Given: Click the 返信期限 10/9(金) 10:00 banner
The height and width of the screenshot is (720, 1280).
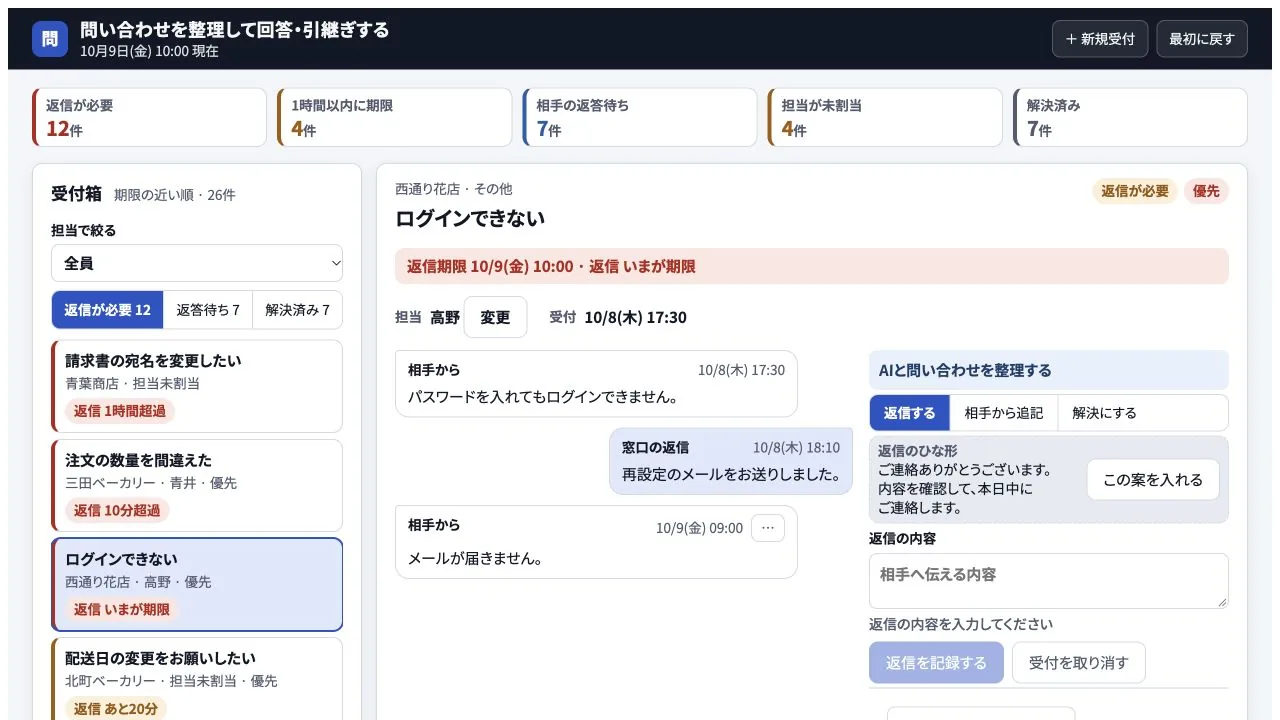Looking at the screenshot, I should point(811,266).
